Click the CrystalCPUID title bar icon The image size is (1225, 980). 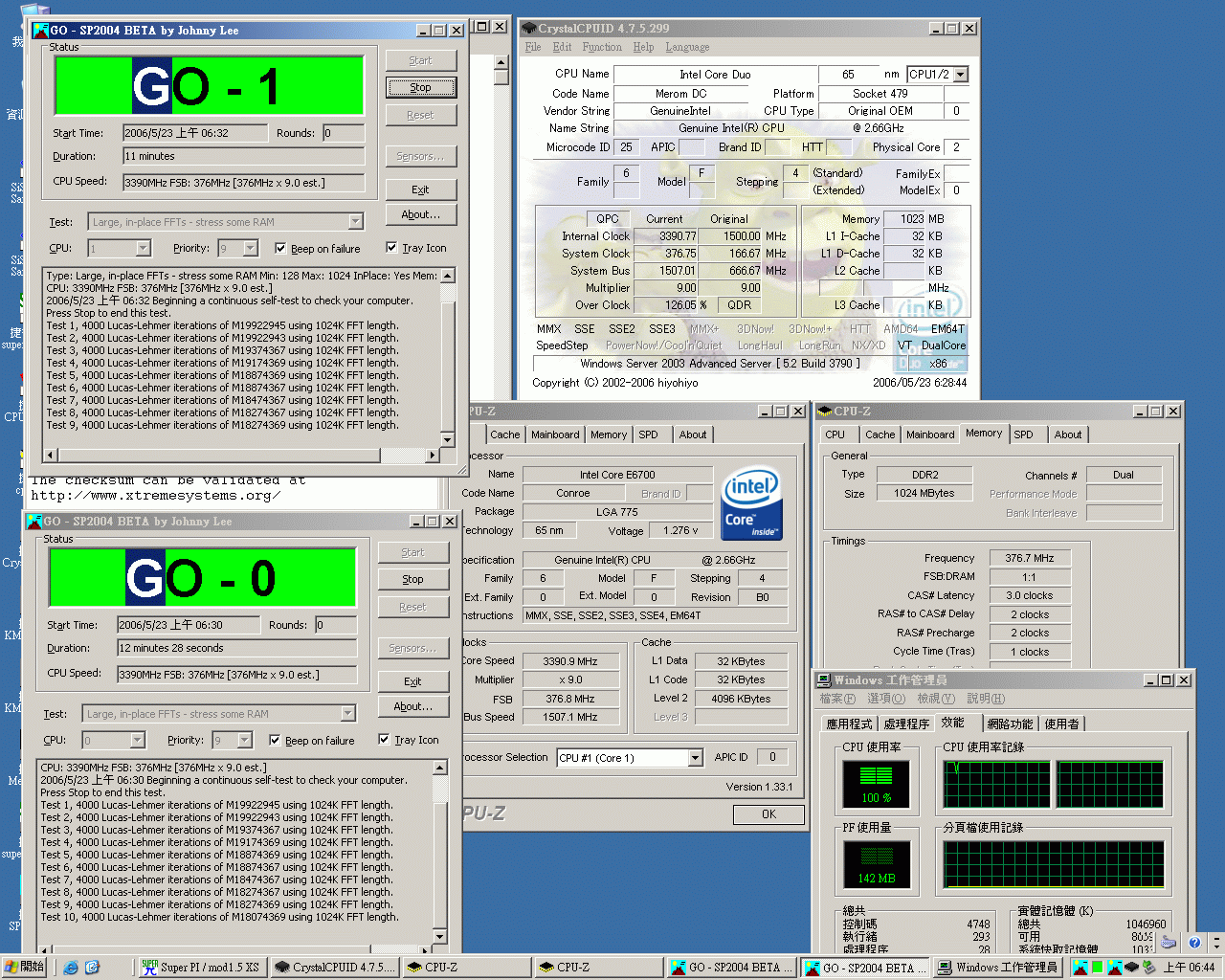[x=529, y=29]
